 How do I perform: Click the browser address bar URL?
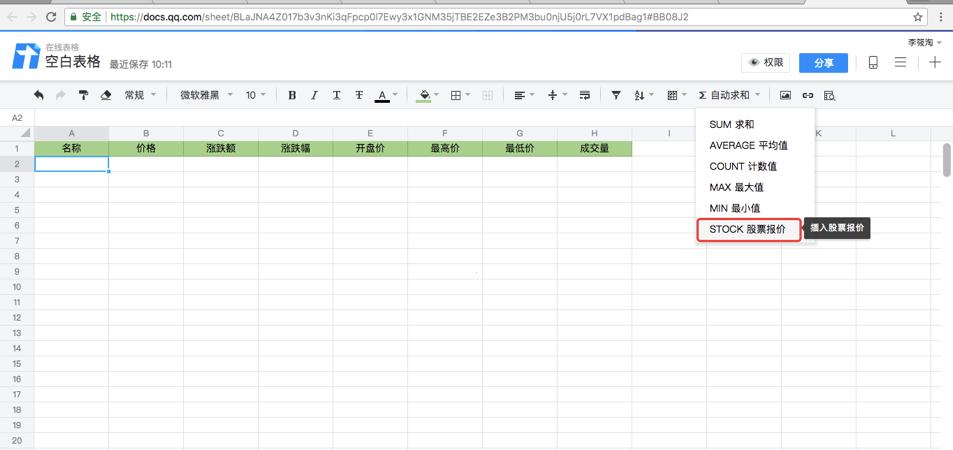(x=399, y=17)
